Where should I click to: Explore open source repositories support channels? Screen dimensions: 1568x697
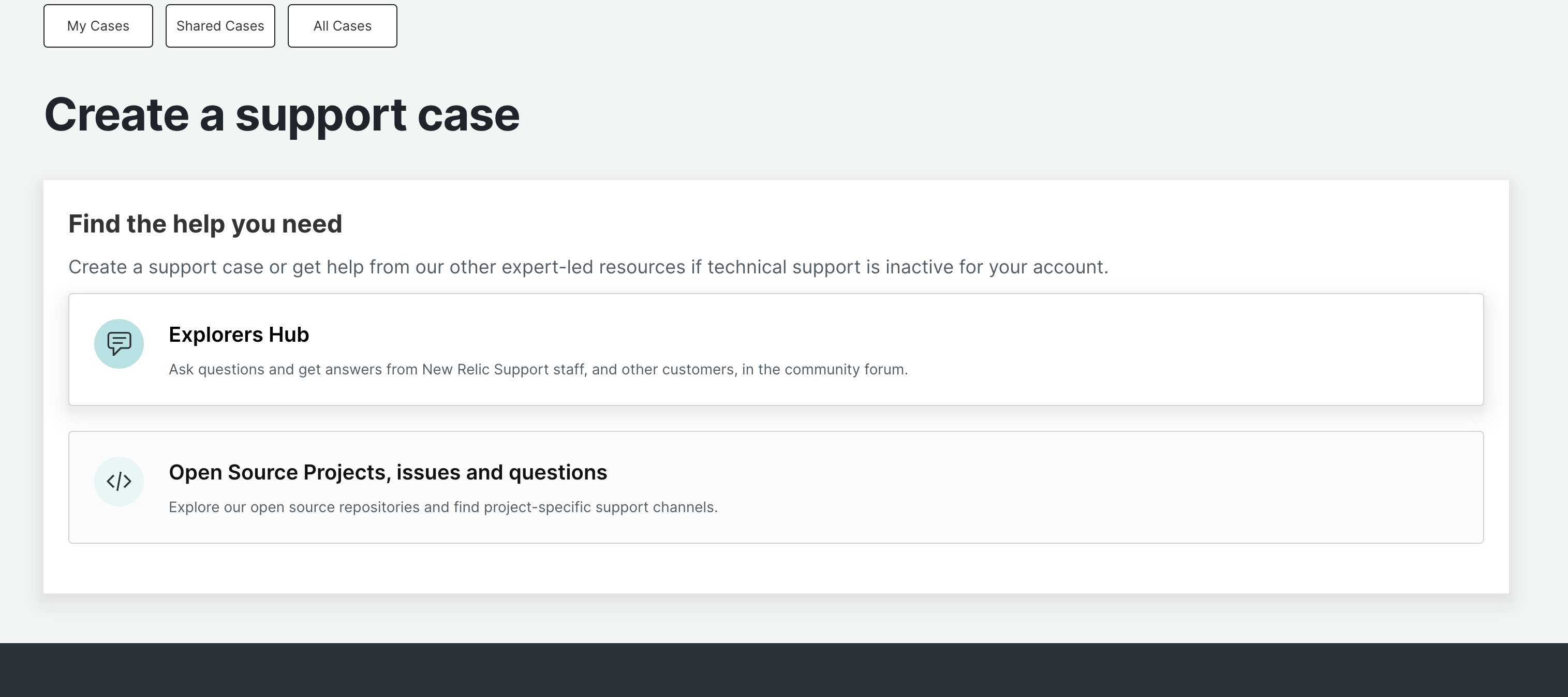(776, 487)
